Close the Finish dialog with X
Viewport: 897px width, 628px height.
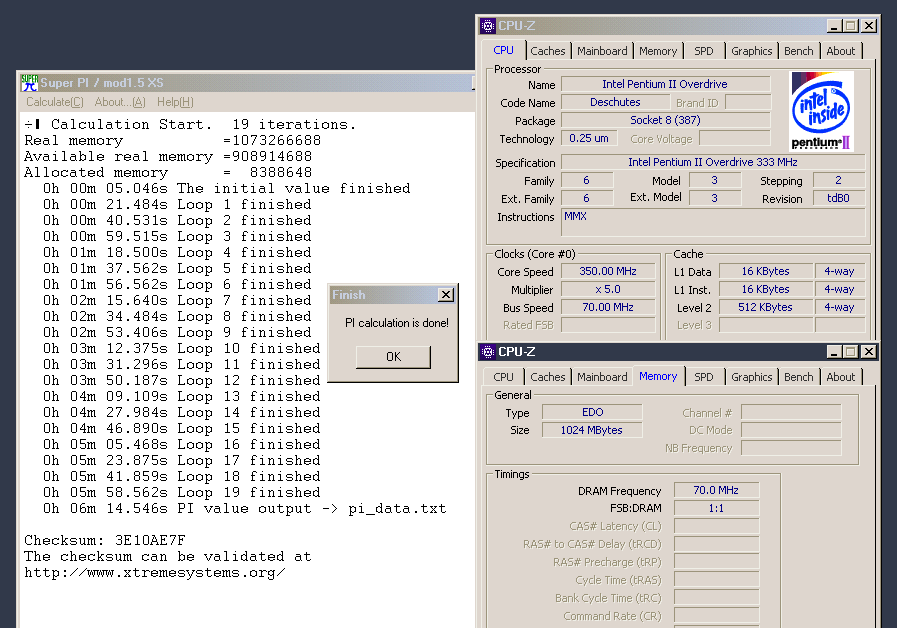tap(446, 295)
